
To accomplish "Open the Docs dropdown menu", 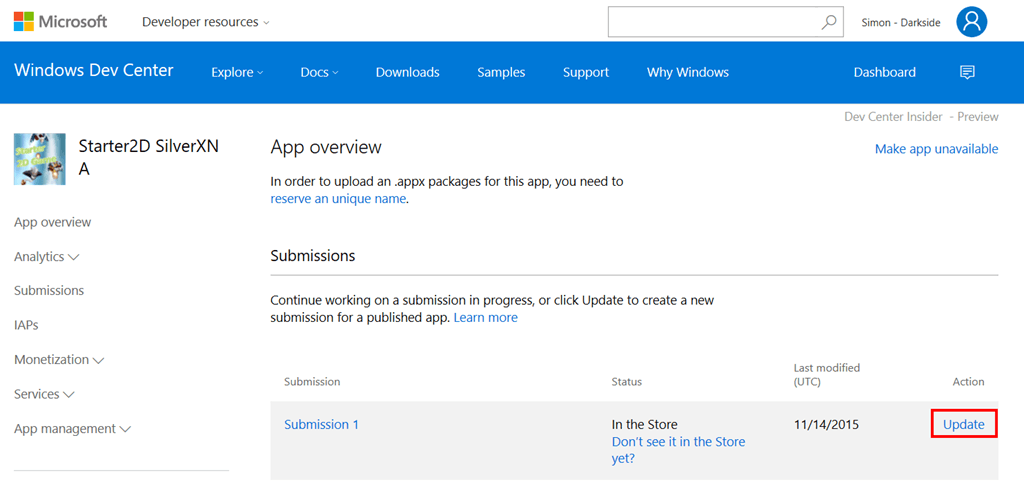I will (x=319, y=72).
